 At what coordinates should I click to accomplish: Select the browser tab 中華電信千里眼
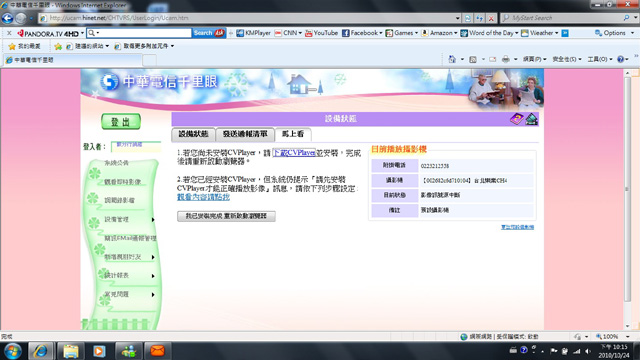tap(73, 60)
